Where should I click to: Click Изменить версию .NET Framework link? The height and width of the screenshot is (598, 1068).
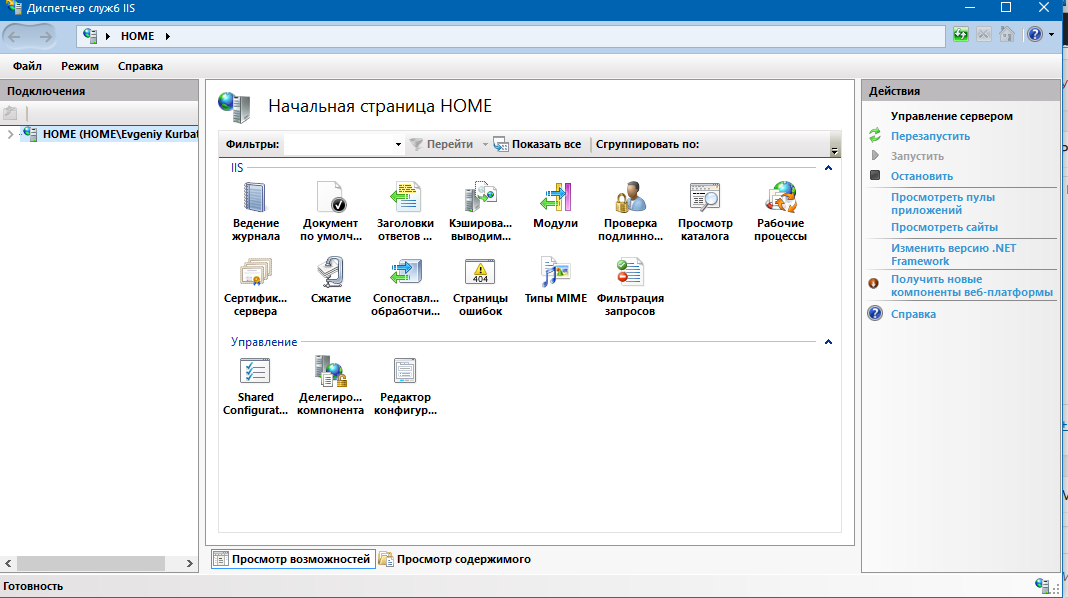click(953, 254)
